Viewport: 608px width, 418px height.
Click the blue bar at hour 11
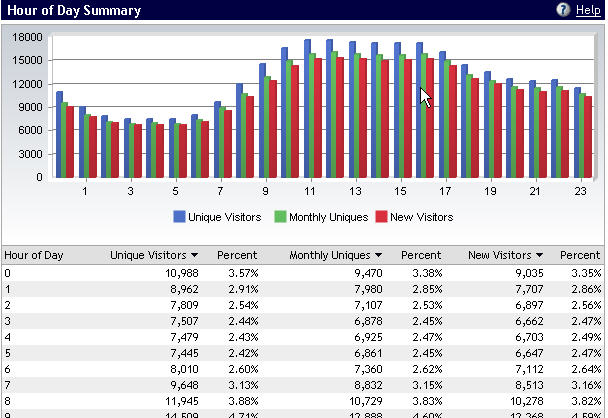308,110
